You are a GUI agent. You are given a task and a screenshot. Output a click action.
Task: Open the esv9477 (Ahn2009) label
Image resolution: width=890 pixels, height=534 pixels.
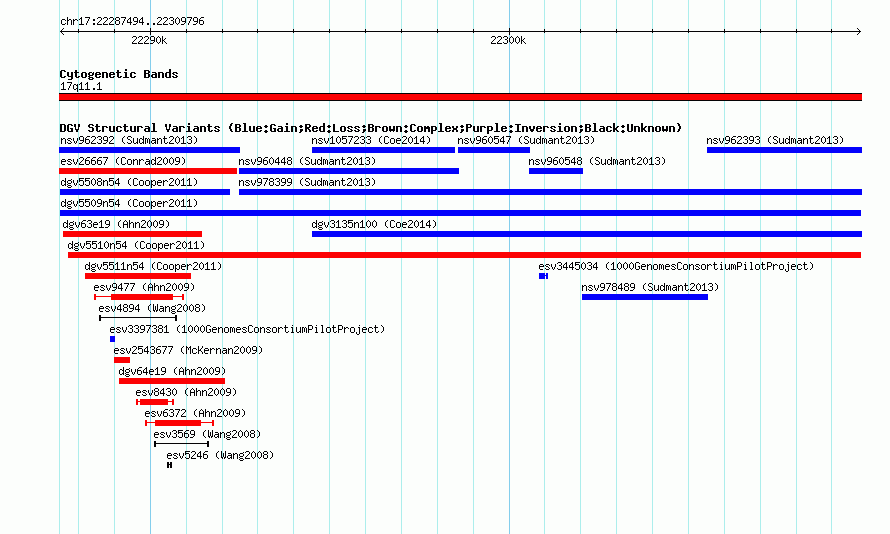144,287
